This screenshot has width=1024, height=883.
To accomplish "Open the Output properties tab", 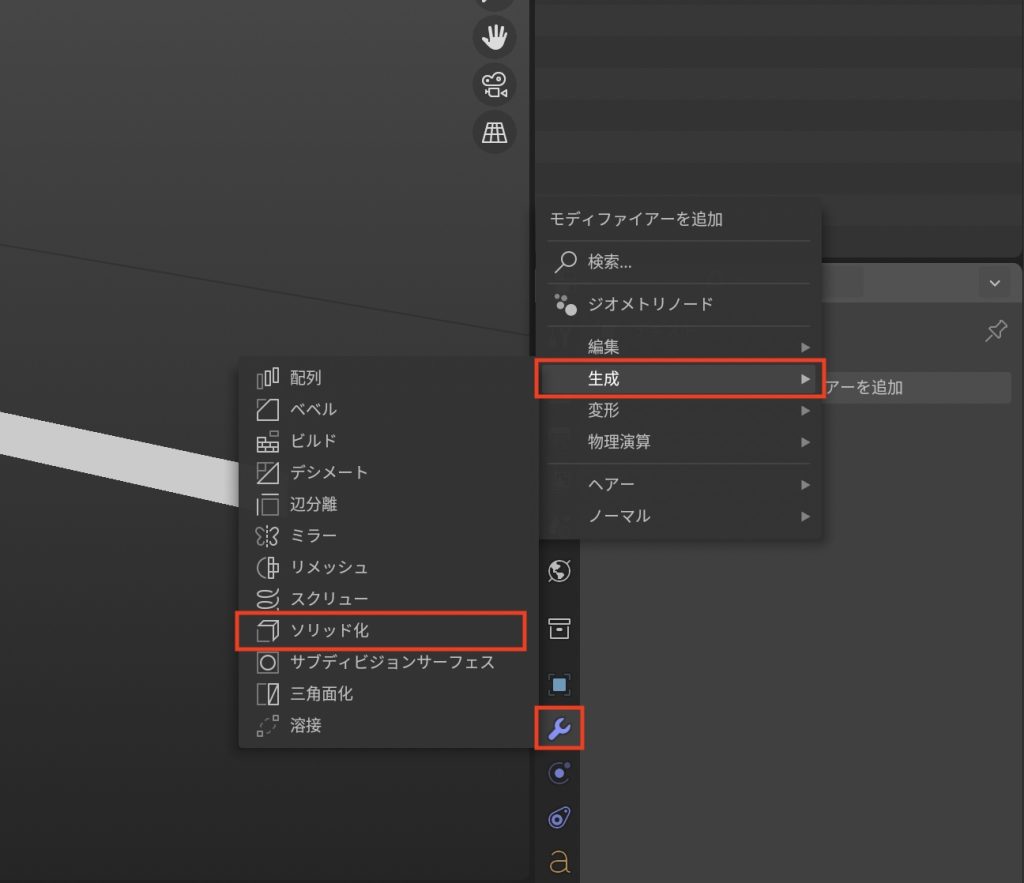I will pos(559,630).
